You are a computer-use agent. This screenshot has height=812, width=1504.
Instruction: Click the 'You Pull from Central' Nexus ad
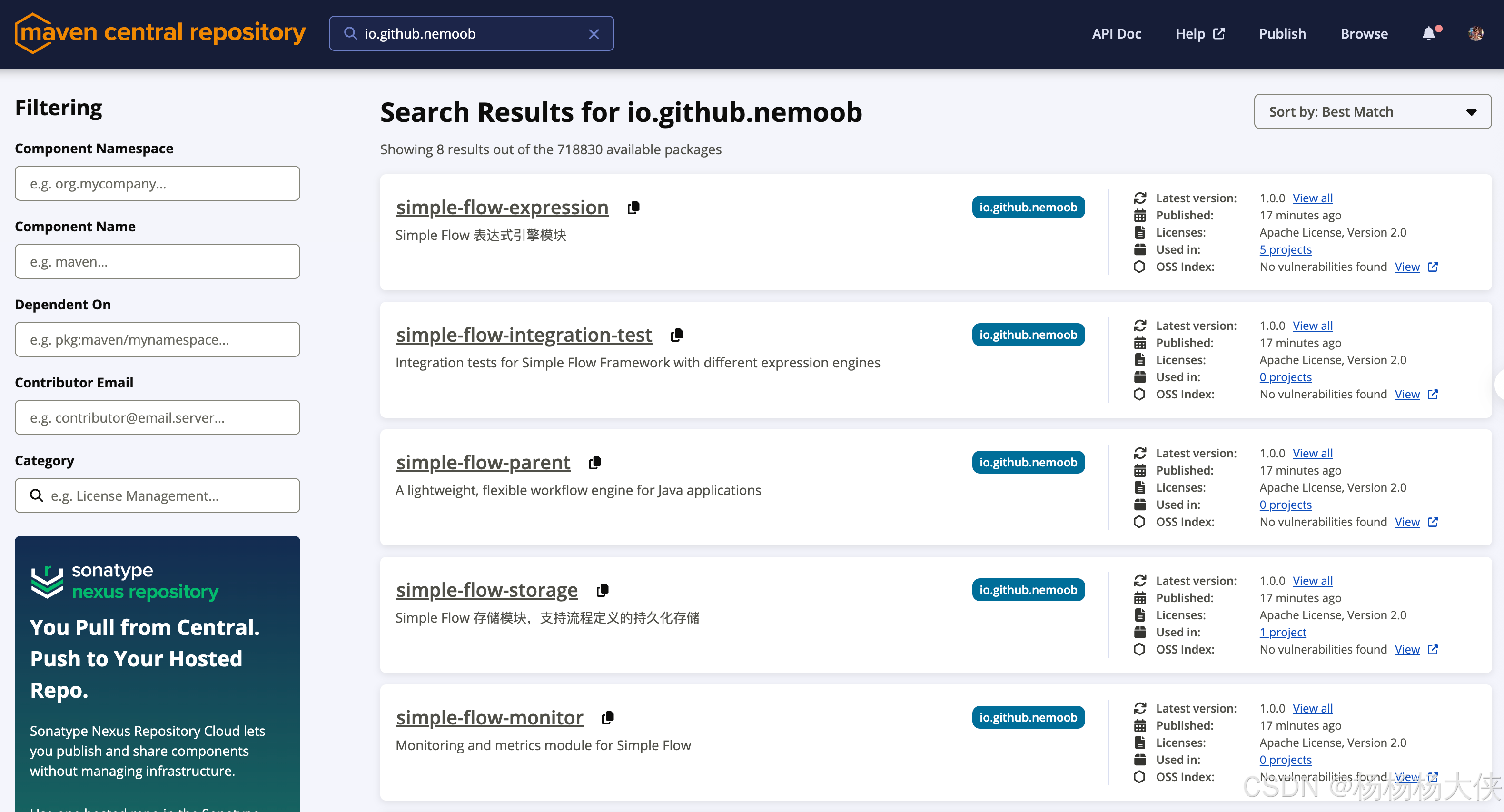click(x=157, y=673)
